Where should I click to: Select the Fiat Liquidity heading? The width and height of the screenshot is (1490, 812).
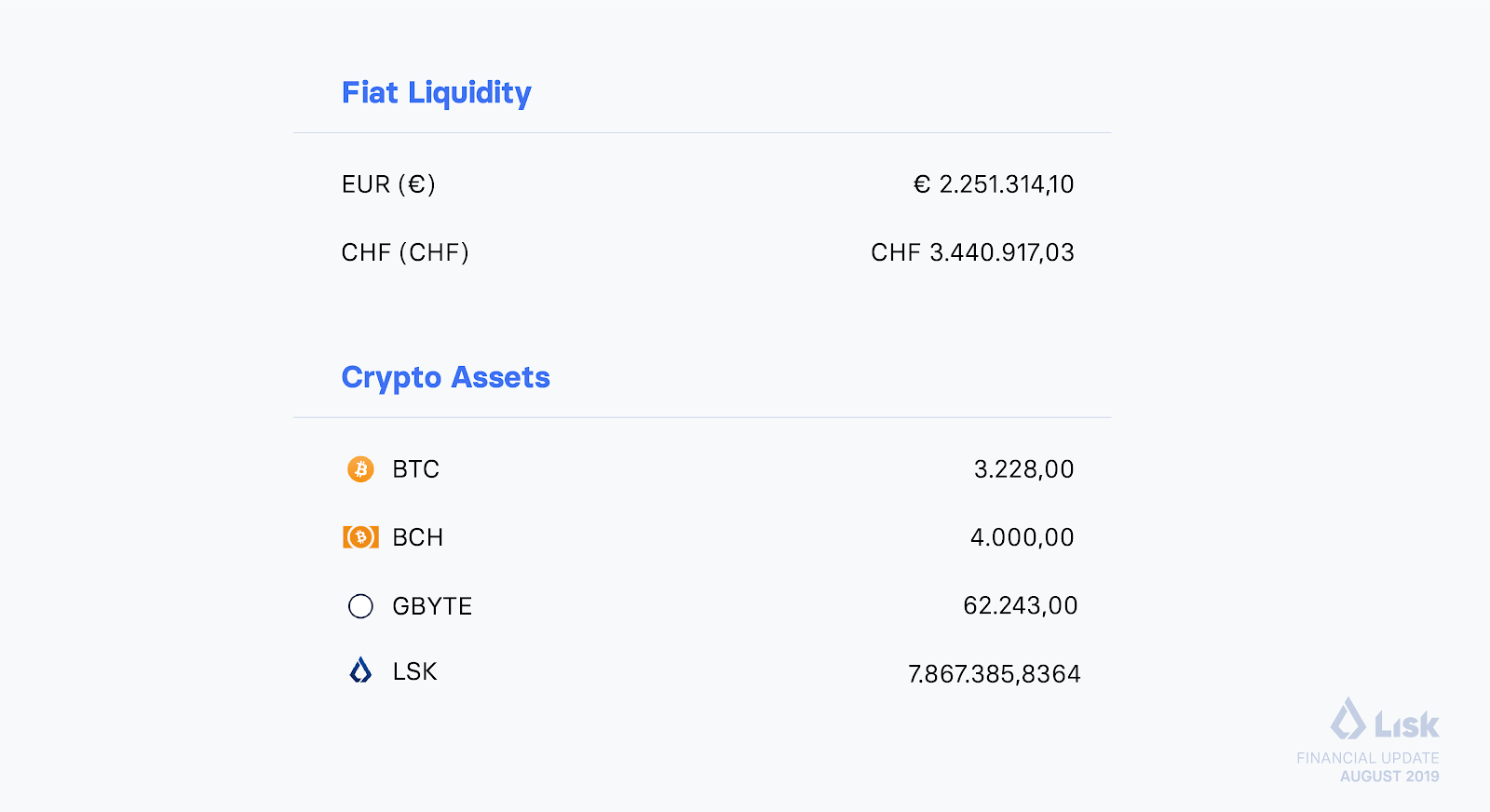(x=436, y=93)
